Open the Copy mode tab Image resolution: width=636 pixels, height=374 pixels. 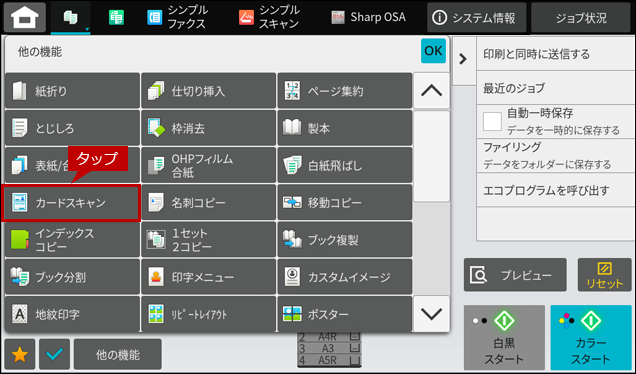(71, 17)
